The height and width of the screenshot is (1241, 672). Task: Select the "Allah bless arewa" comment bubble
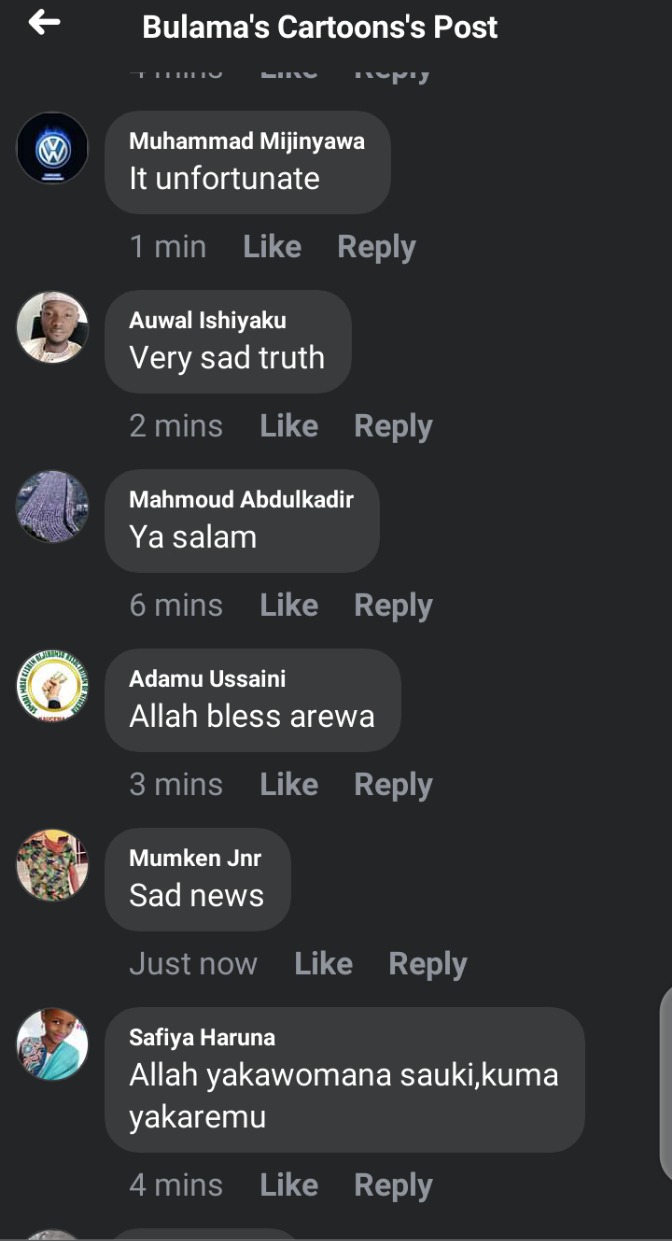coord(253,700)
